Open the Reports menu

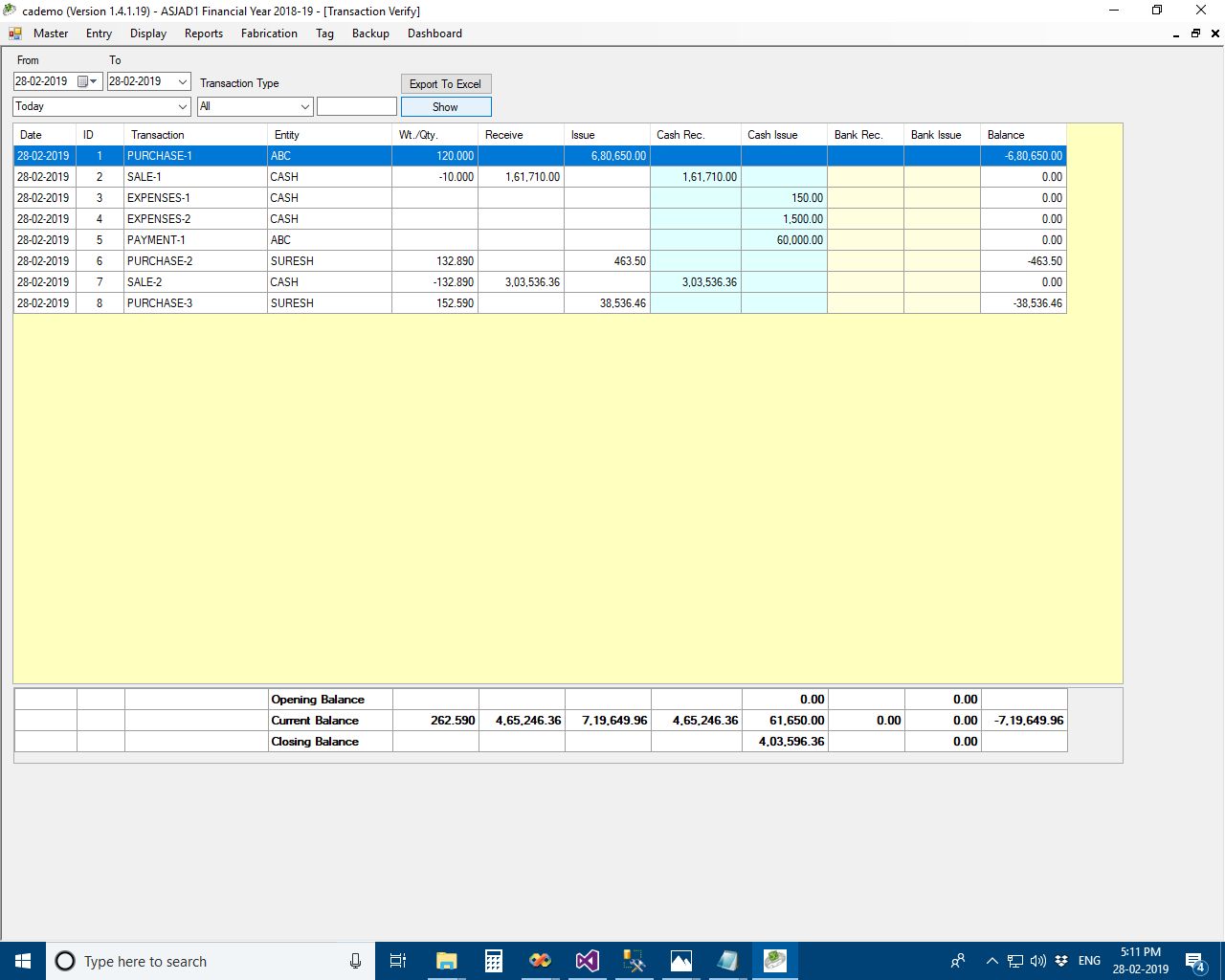203,33
